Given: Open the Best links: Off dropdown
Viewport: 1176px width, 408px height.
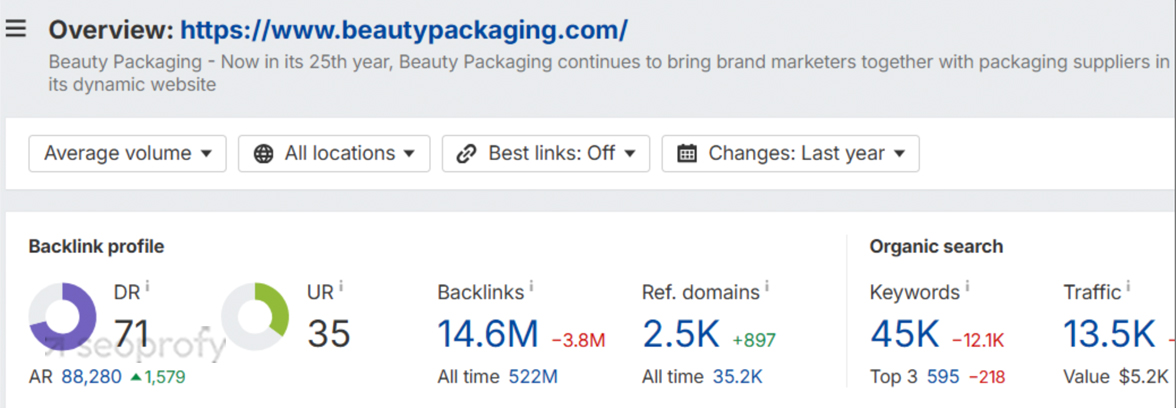Looking at the screenshot, I should [546, 154].
